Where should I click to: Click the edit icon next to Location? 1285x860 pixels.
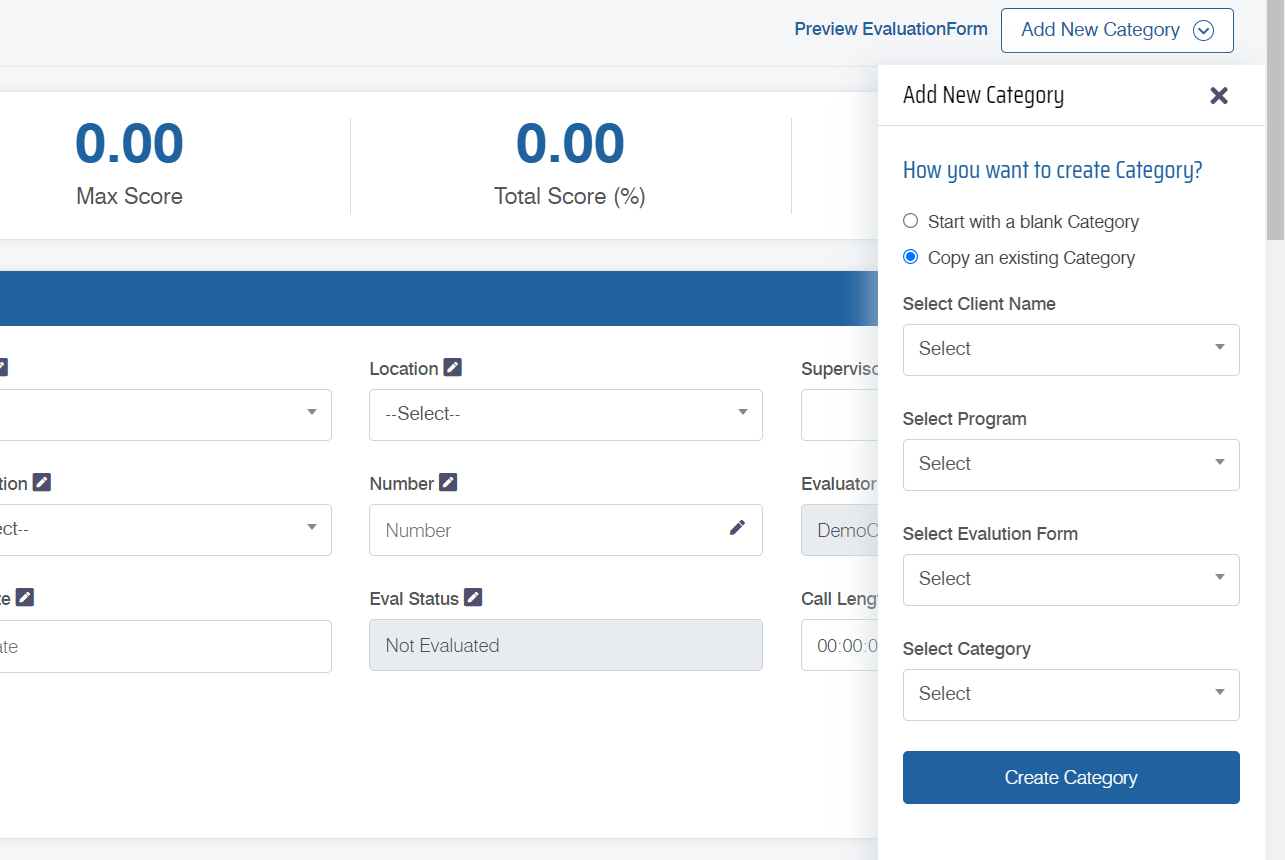(453, 368)
